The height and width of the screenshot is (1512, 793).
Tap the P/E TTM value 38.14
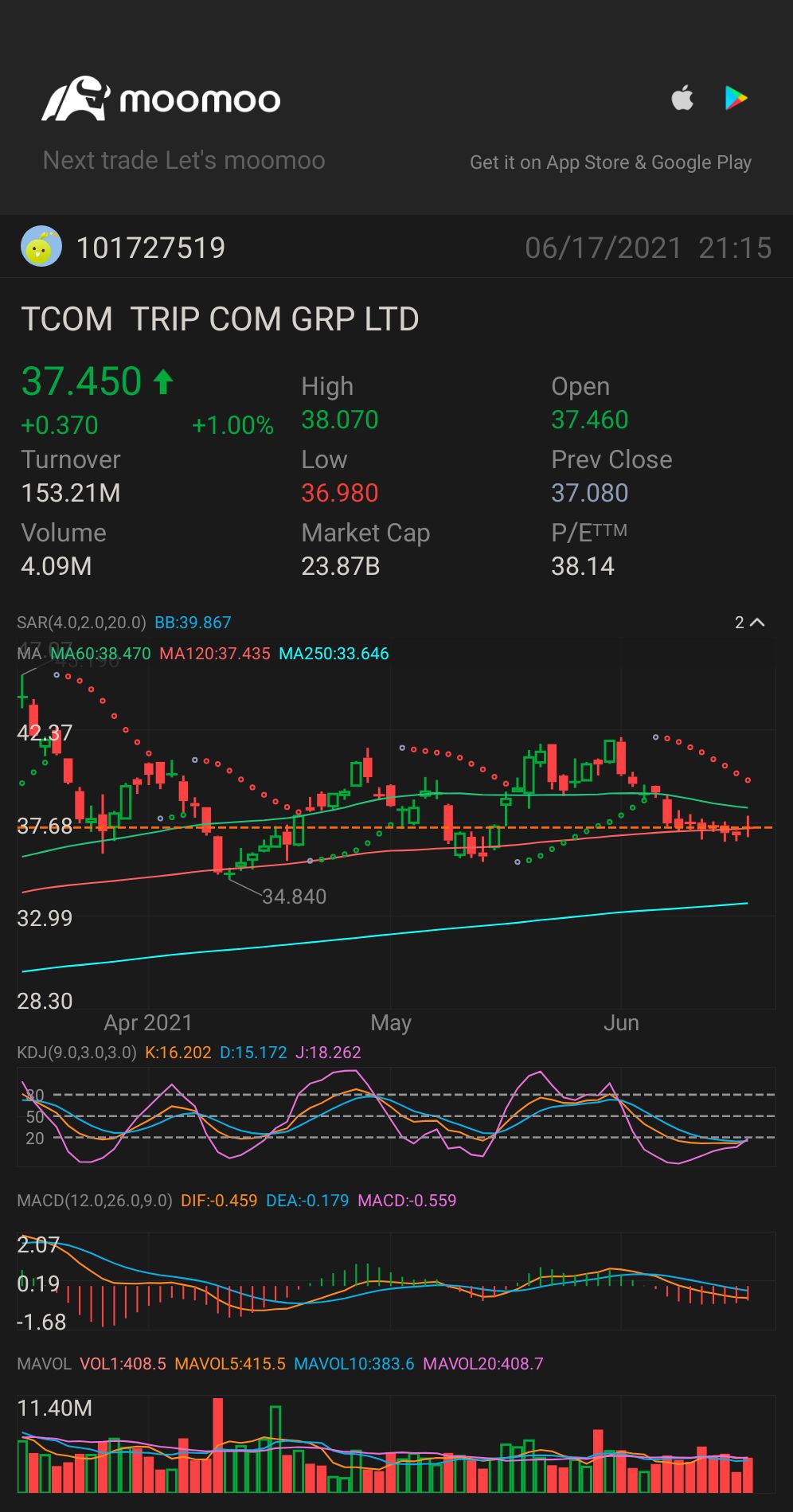click(x=583, y=566)
